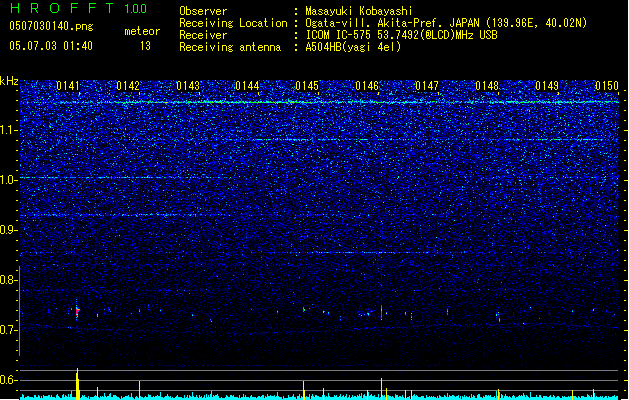Click the 0147 time marker

(x=427, y=86)
